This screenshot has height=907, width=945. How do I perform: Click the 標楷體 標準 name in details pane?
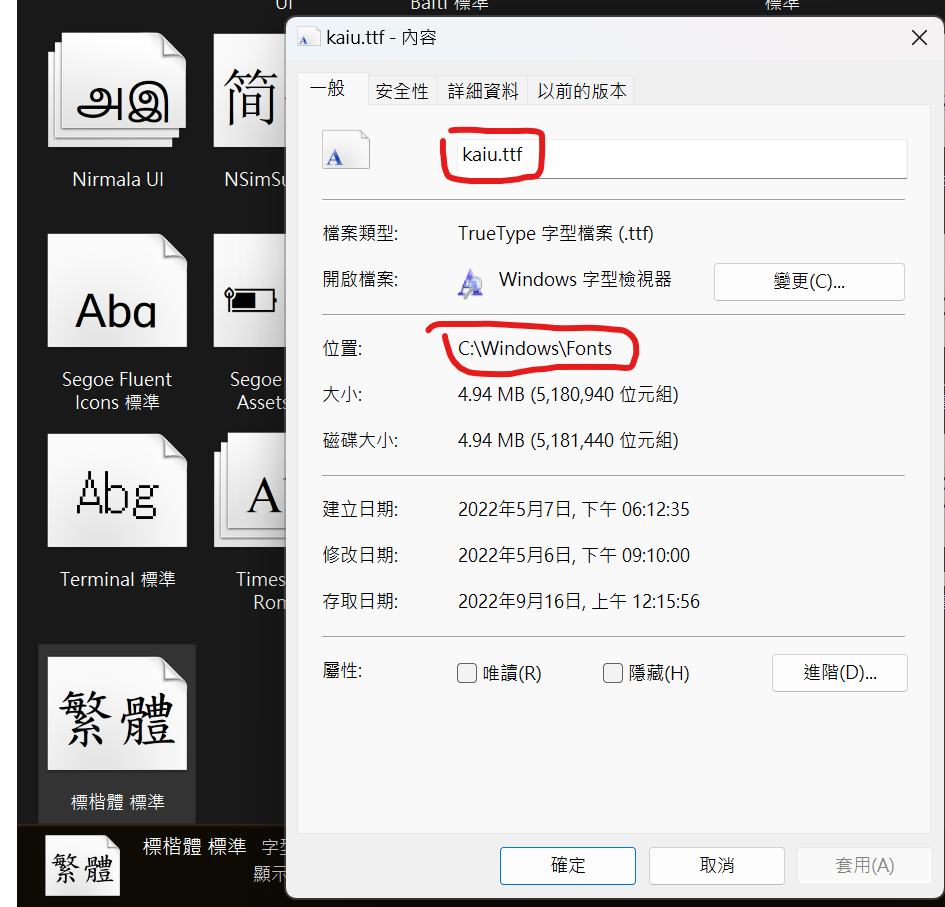(195, 846)
